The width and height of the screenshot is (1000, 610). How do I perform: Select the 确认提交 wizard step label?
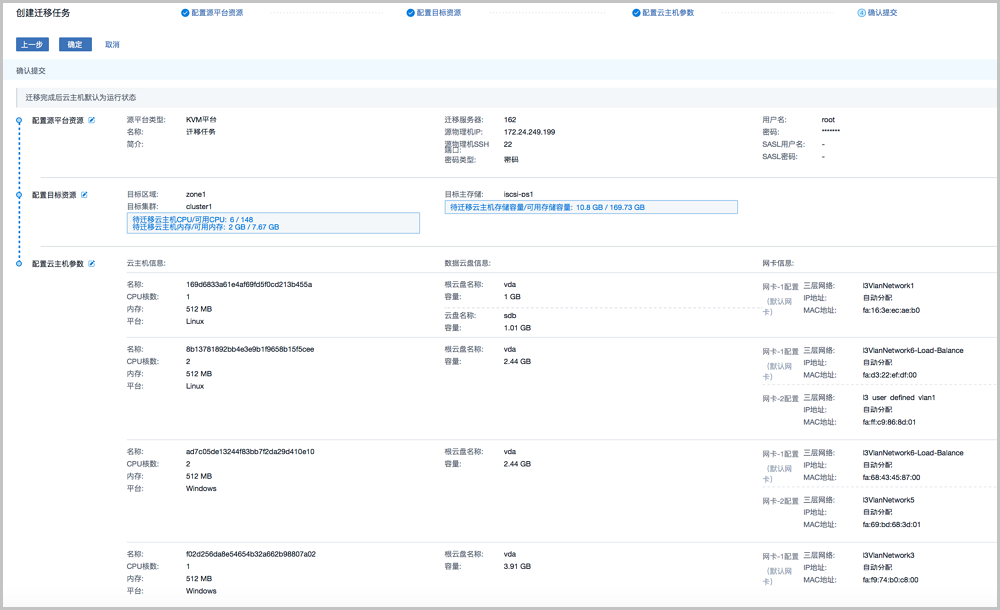883,13
